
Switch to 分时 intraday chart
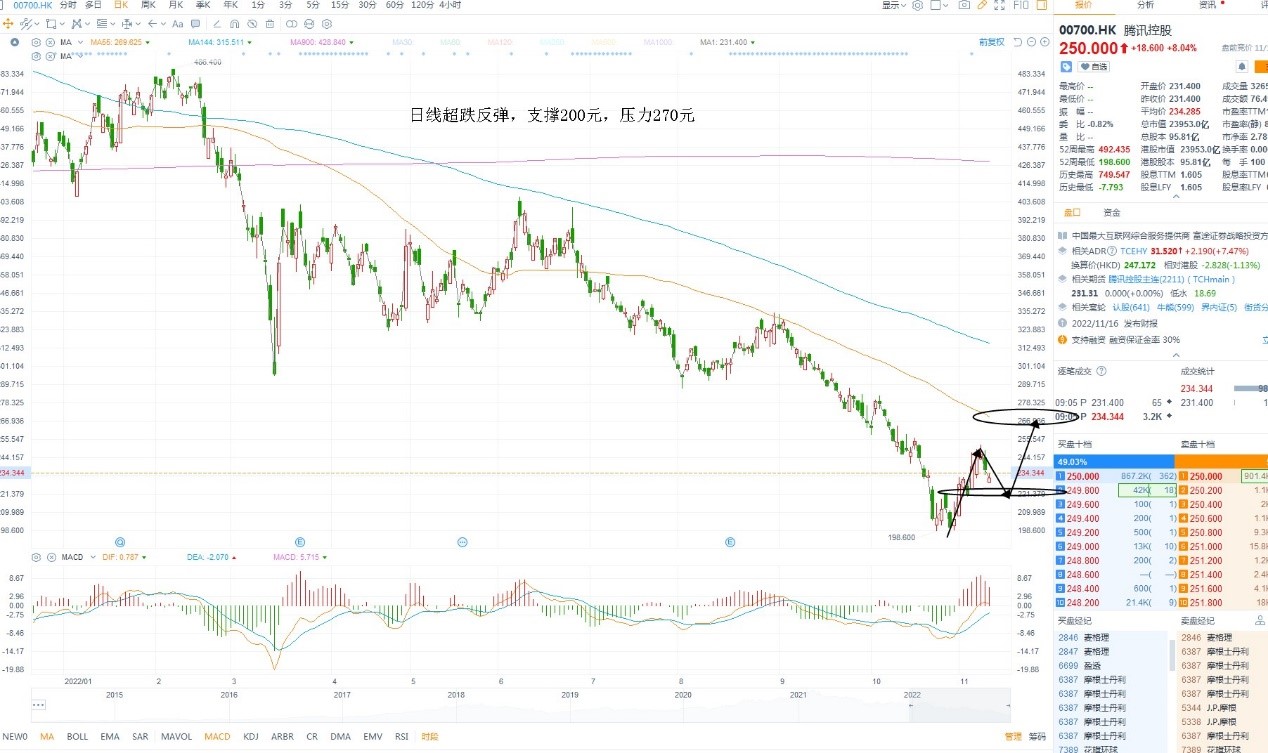tap(67, 5)
